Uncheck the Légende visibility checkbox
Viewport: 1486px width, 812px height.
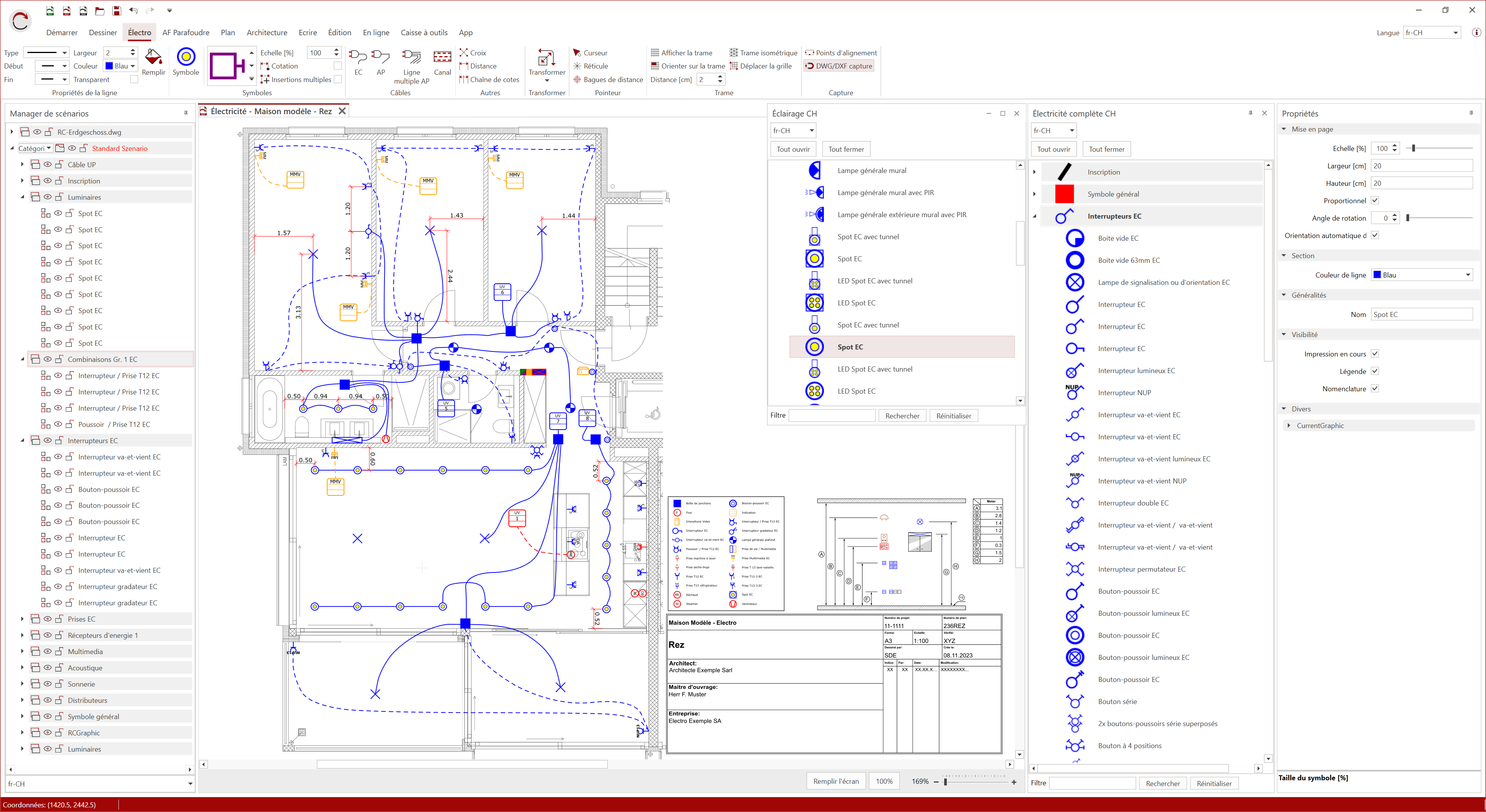[x=1375, y=372]
